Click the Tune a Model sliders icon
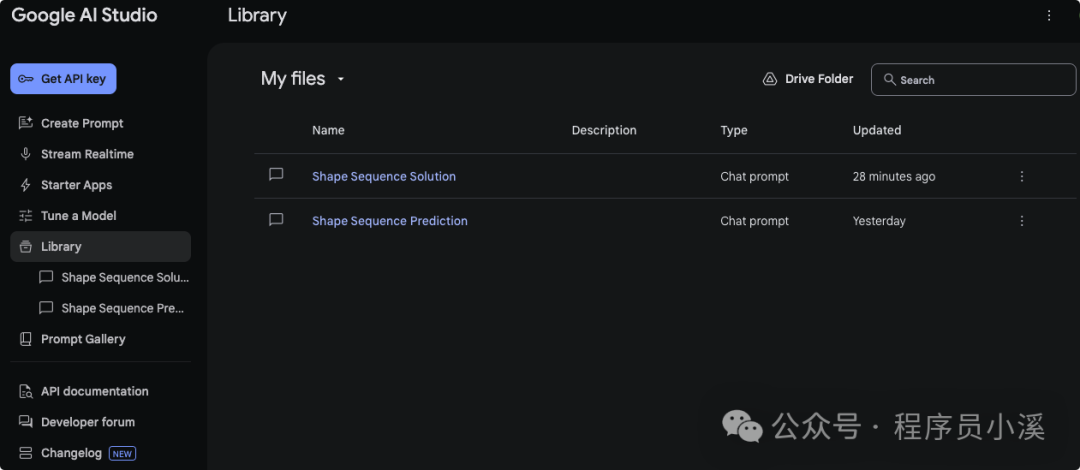This screenshot has height=470, width=1080. click(26, 216)
